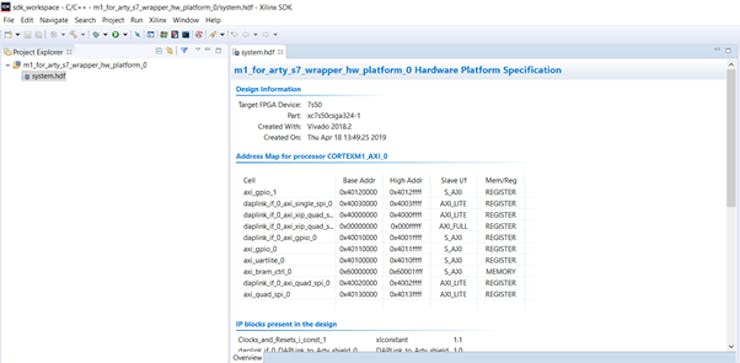Click the Base Addr column header
Screen dimensions: 740x363
tap(359, 180)
